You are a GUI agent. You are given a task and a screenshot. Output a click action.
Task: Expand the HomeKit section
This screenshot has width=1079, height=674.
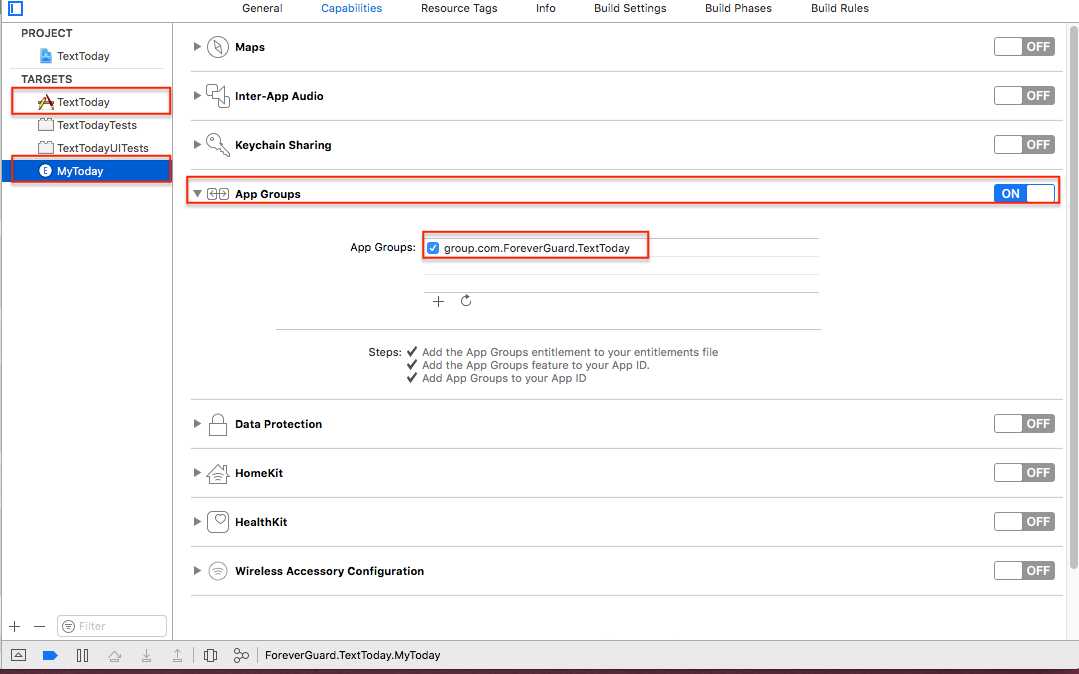pos(197,473)
